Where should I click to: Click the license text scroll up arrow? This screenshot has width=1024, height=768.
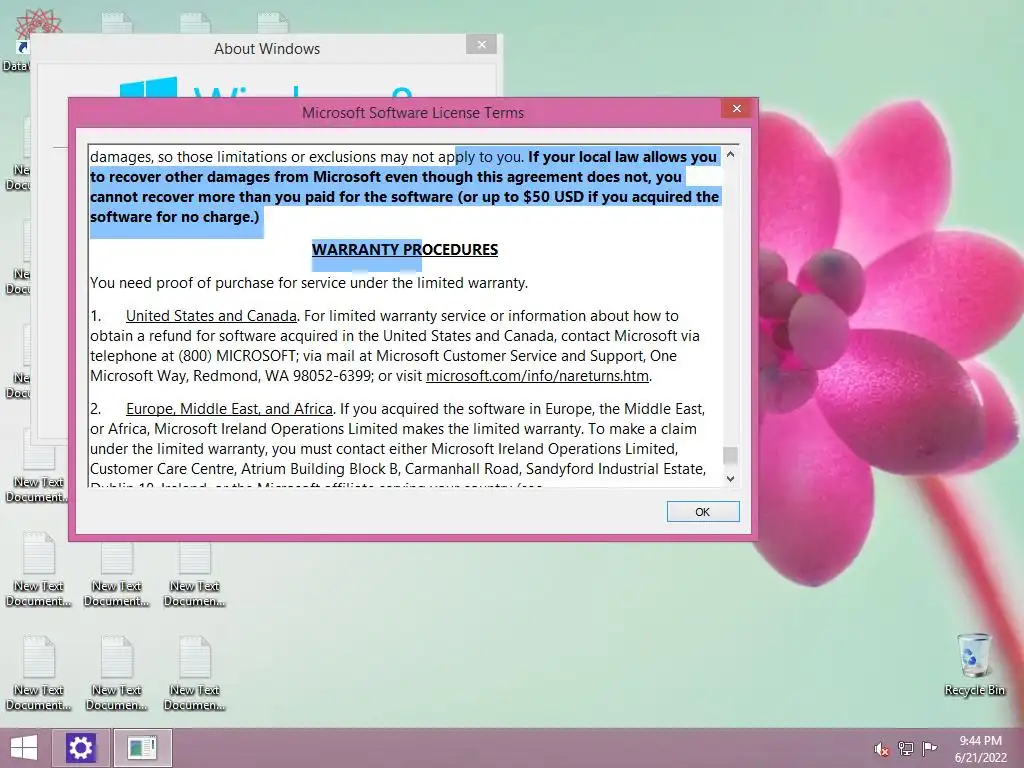coord(730,155)
